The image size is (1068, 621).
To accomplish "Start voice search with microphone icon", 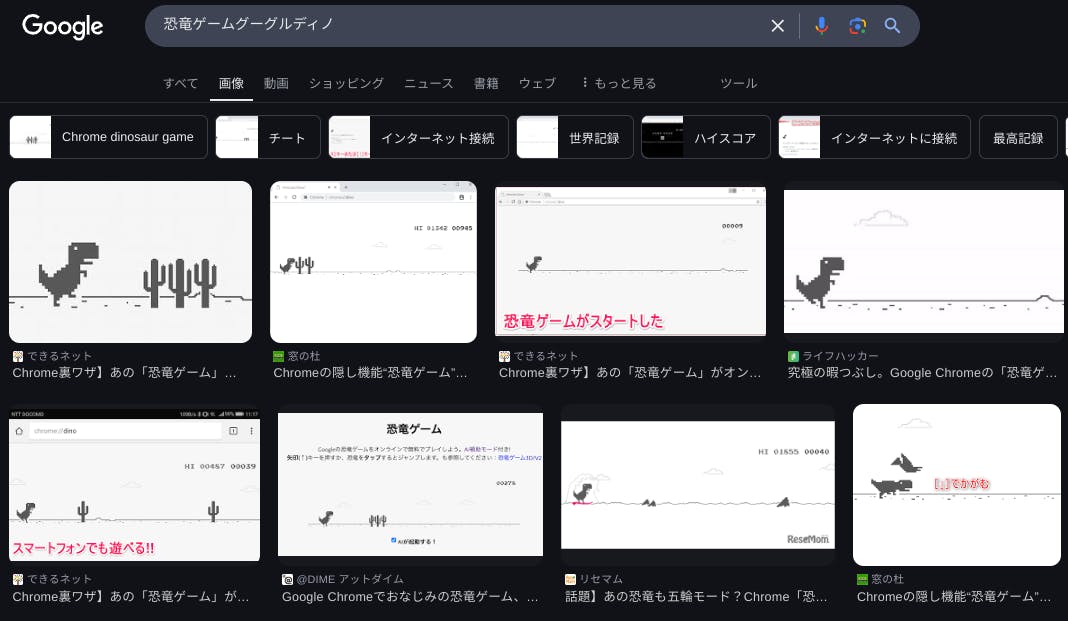I will (x=821, y=26).
